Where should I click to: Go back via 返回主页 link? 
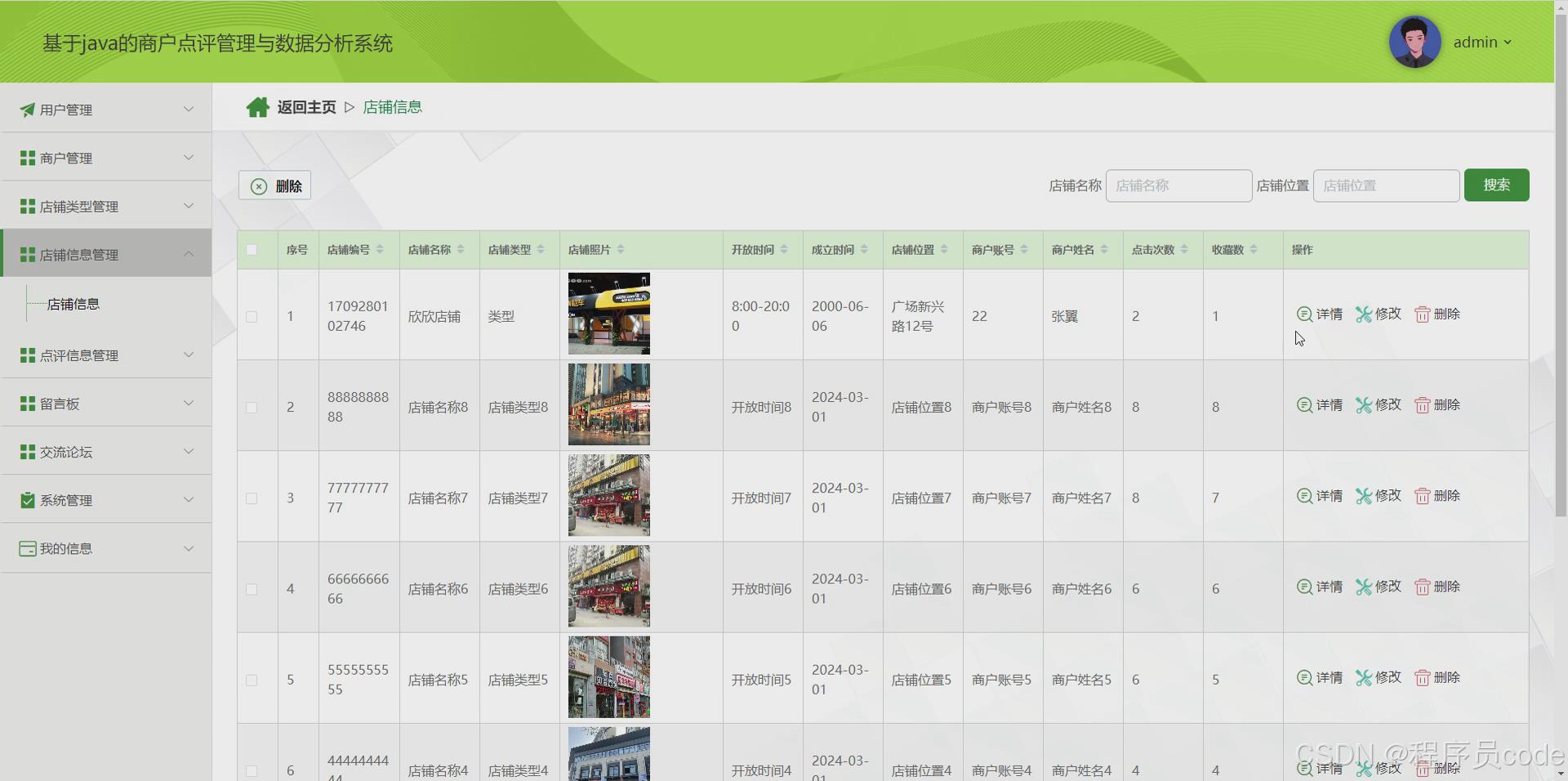(306, 107)
